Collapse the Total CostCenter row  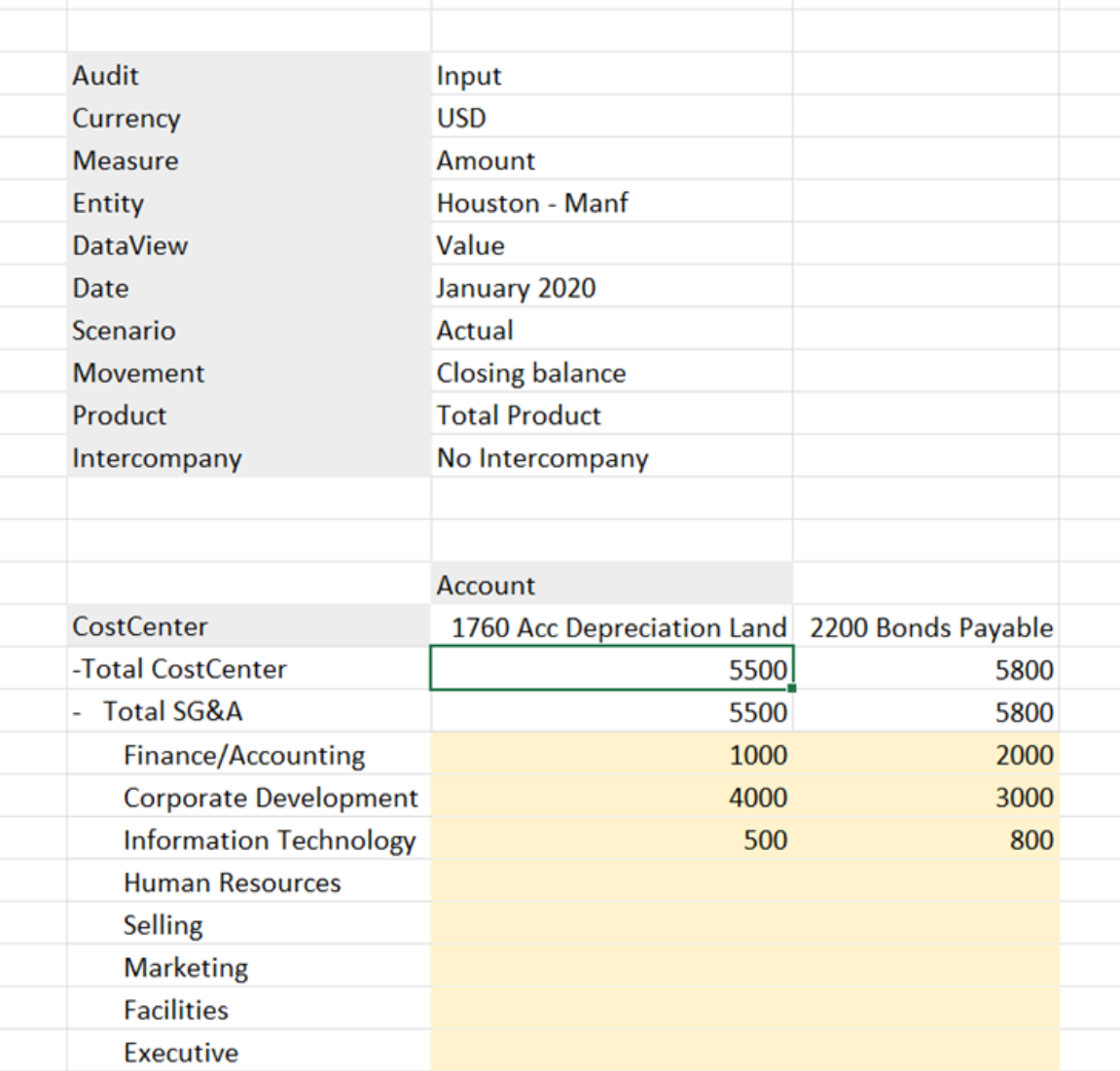pyautogui.click(x=76, y=669)
